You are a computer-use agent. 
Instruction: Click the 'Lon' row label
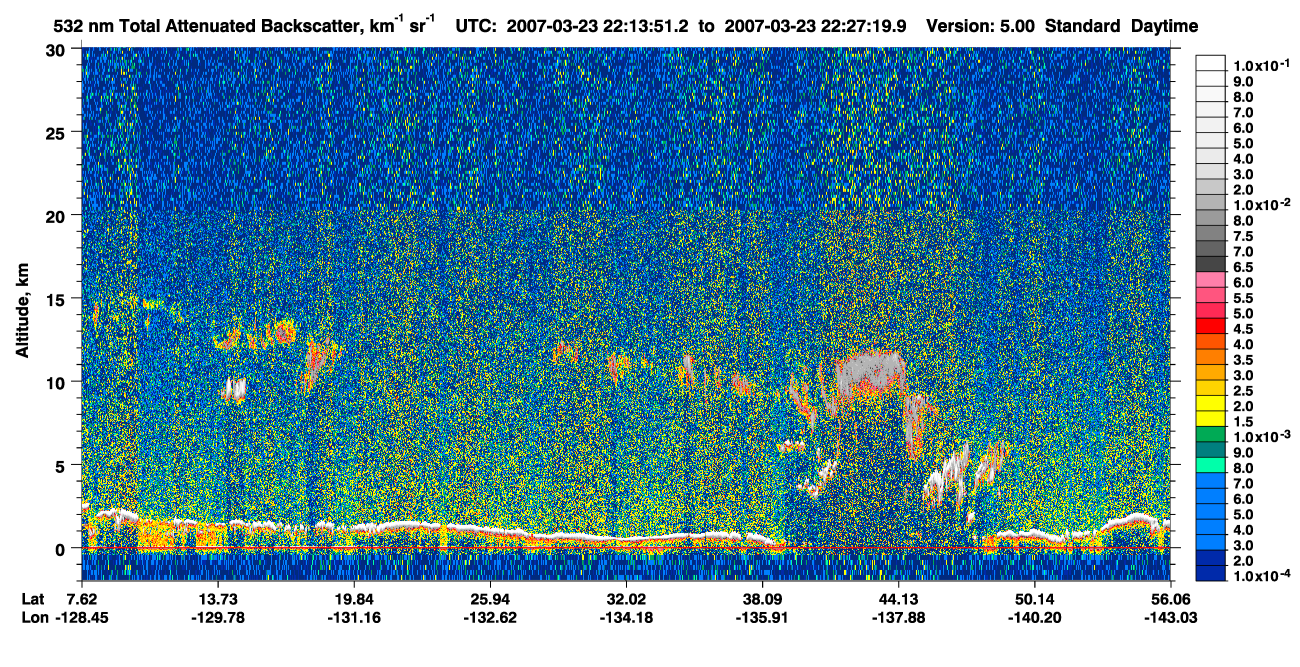point(33,617)
